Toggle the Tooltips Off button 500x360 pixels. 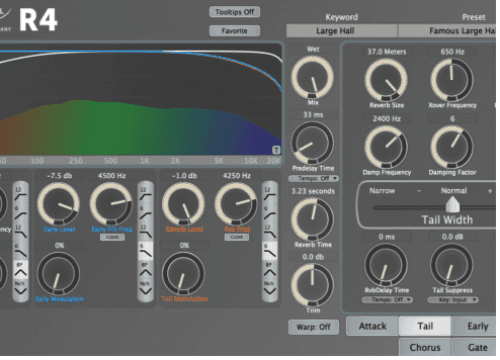(x=235, y=12)
